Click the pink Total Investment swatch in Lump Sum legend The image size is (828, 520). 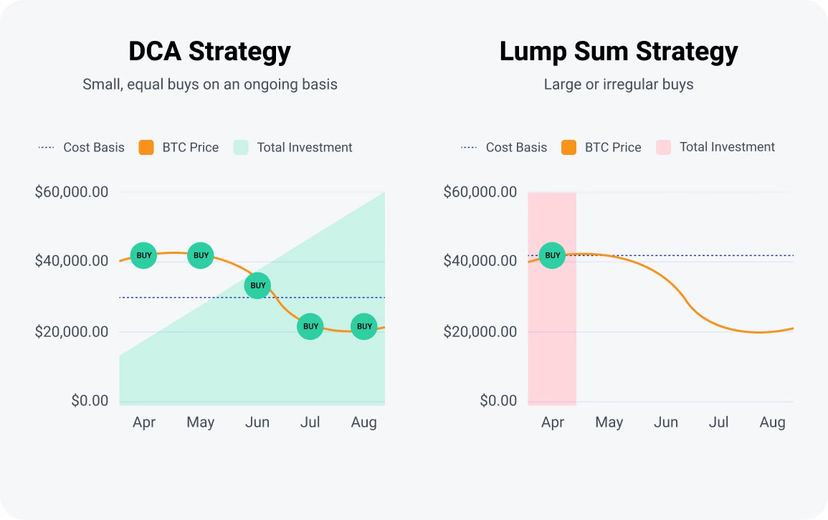click(x=663, y=148)
